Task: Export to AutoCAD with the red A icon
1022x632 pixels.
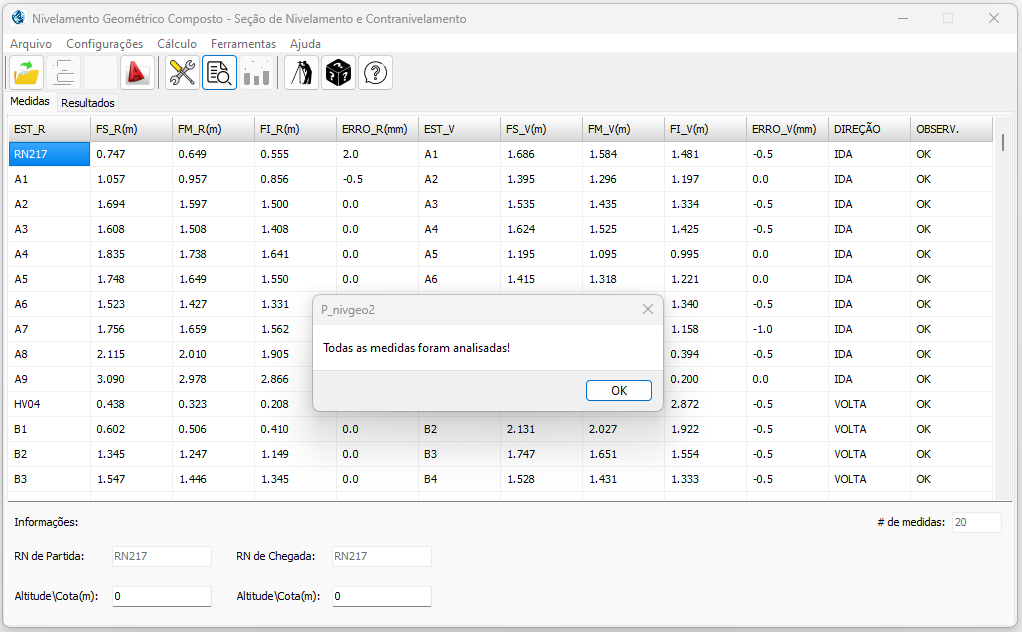Action: click(137, 72)
